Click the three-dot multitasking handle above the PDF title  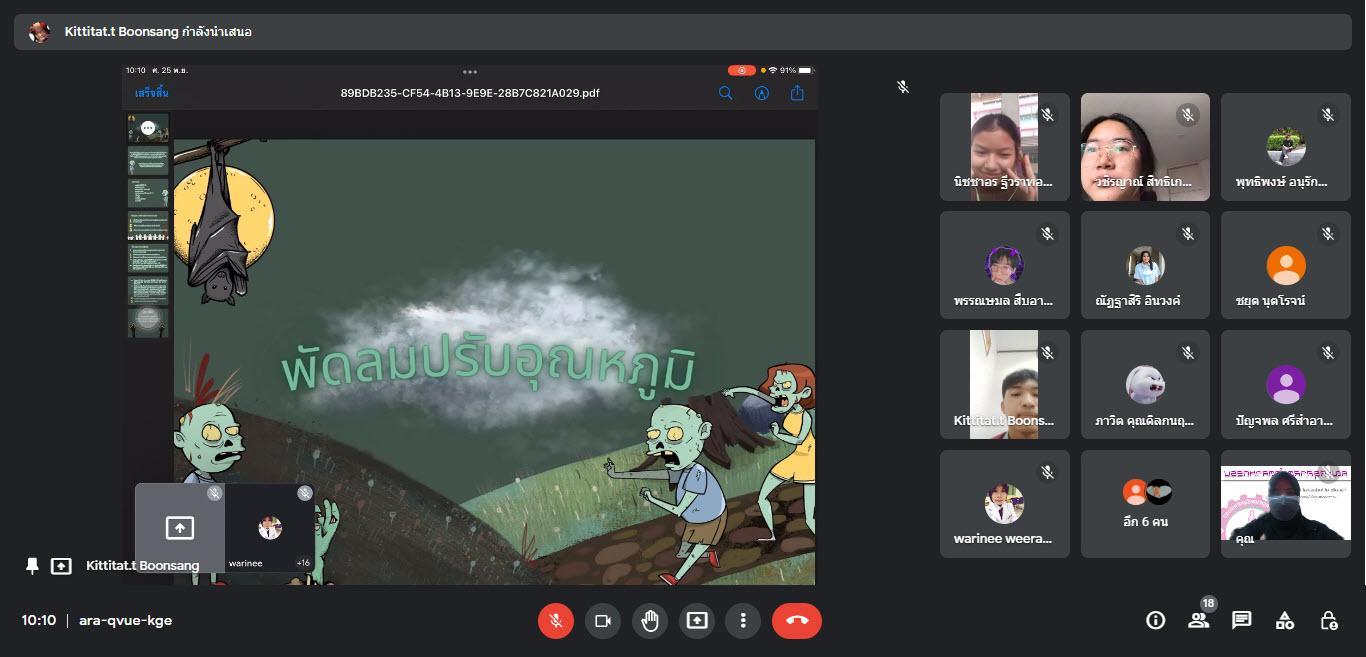tap(470, 72)
